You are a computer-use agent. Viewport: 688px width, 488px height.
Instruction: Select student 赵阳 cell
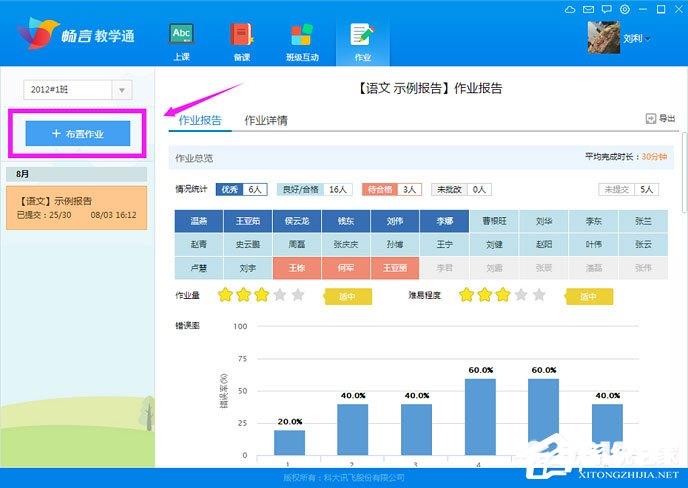[544, 244]
